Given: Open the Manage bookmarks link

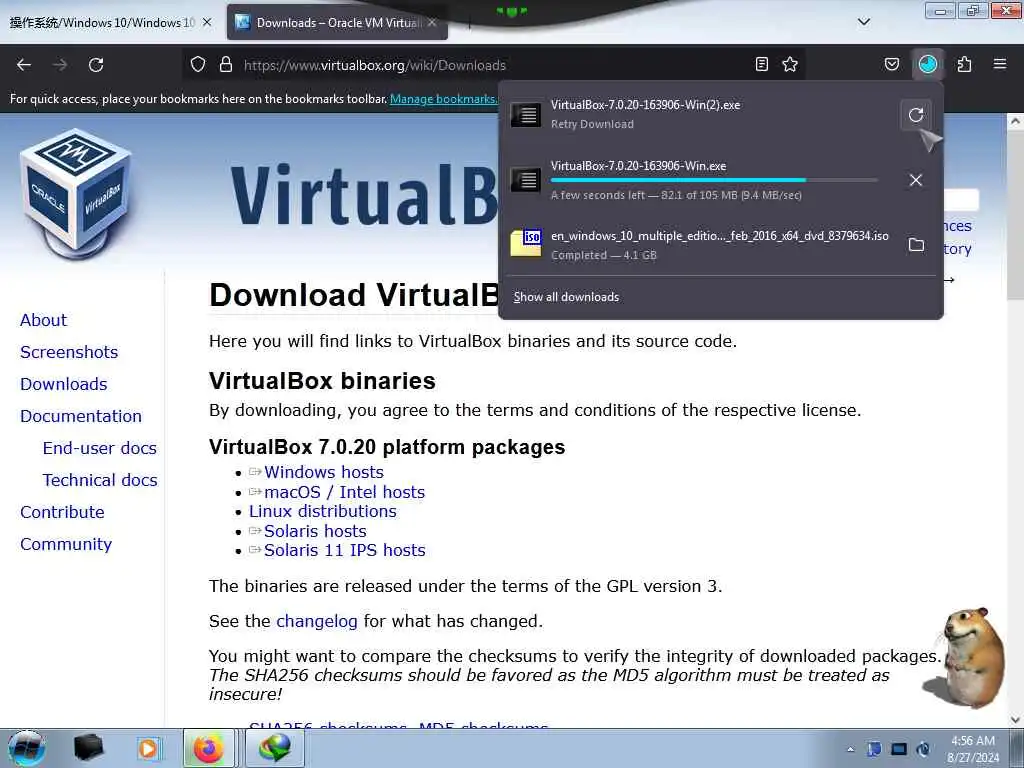Looking at the screenshot, I should 443,99.
